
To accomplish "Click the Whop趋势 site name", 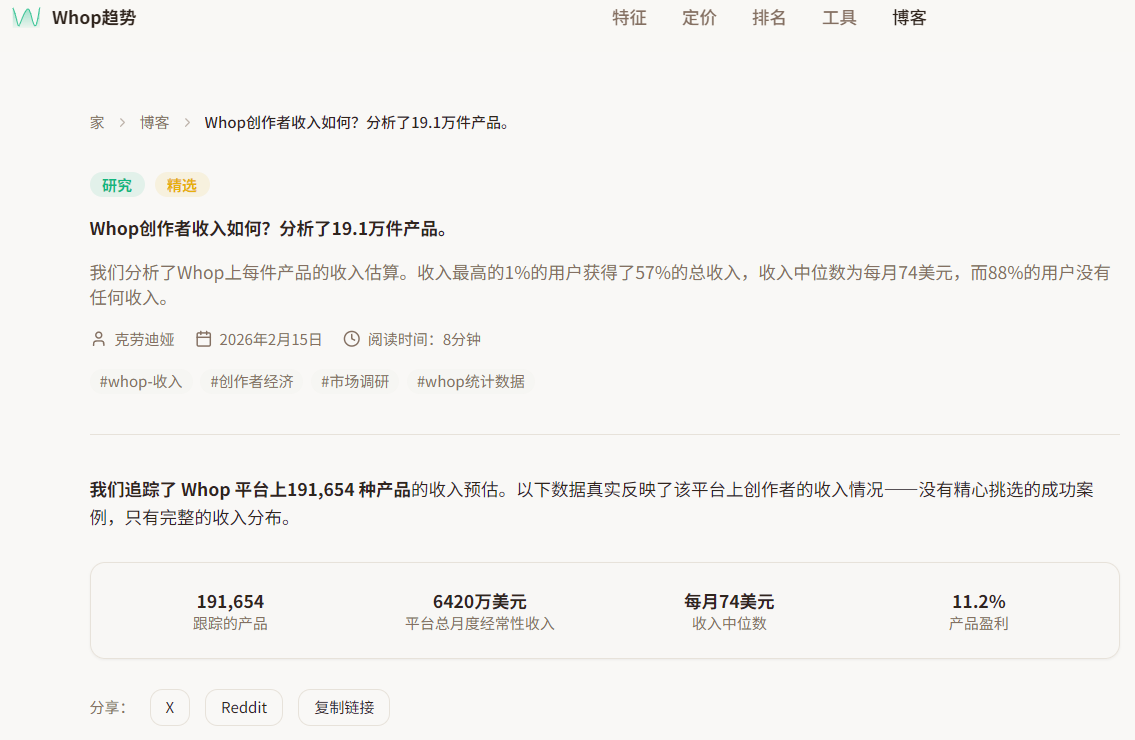I will pyautogui.click(x=94, y=17).
